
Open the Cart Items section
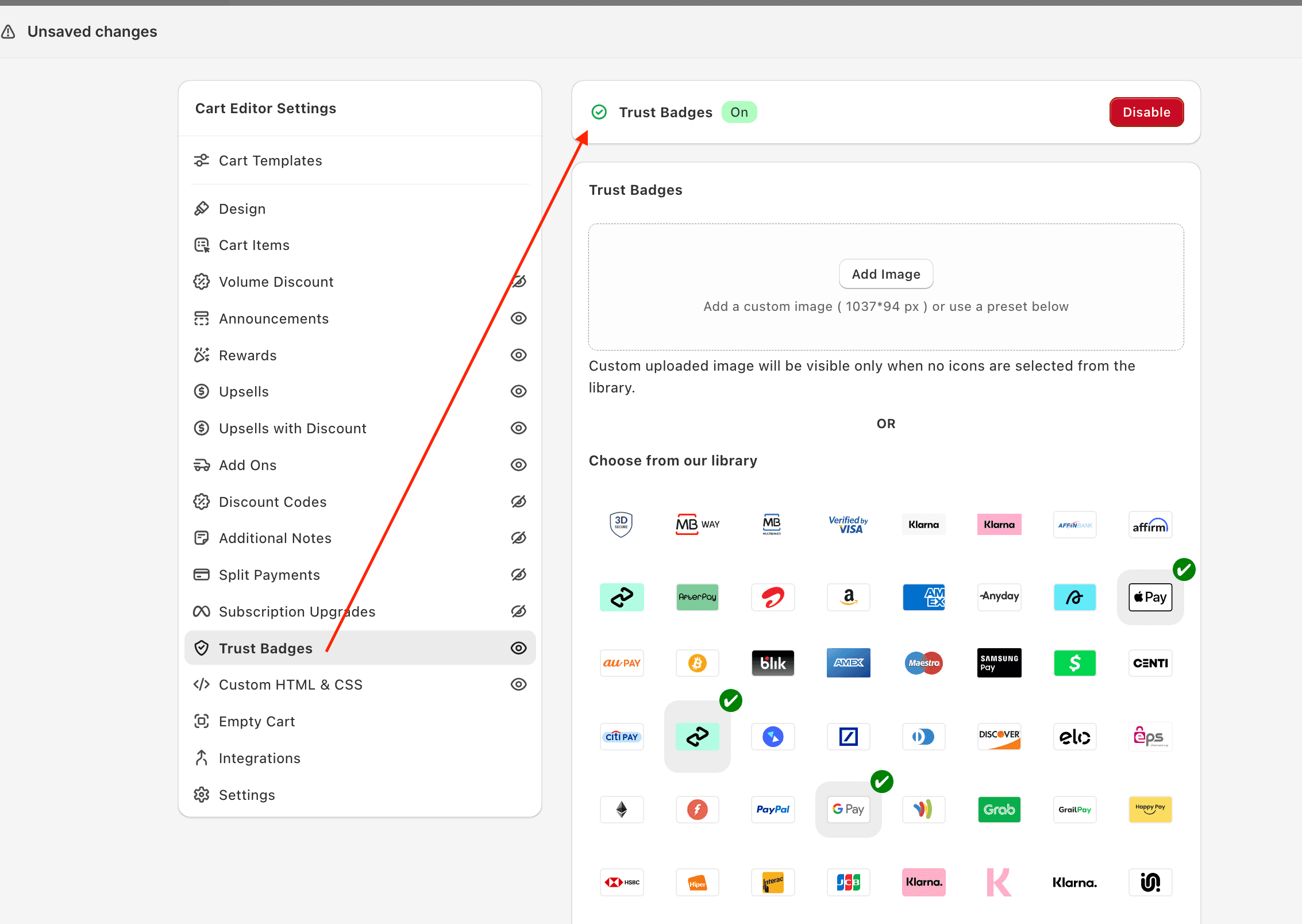click(360, 245)
